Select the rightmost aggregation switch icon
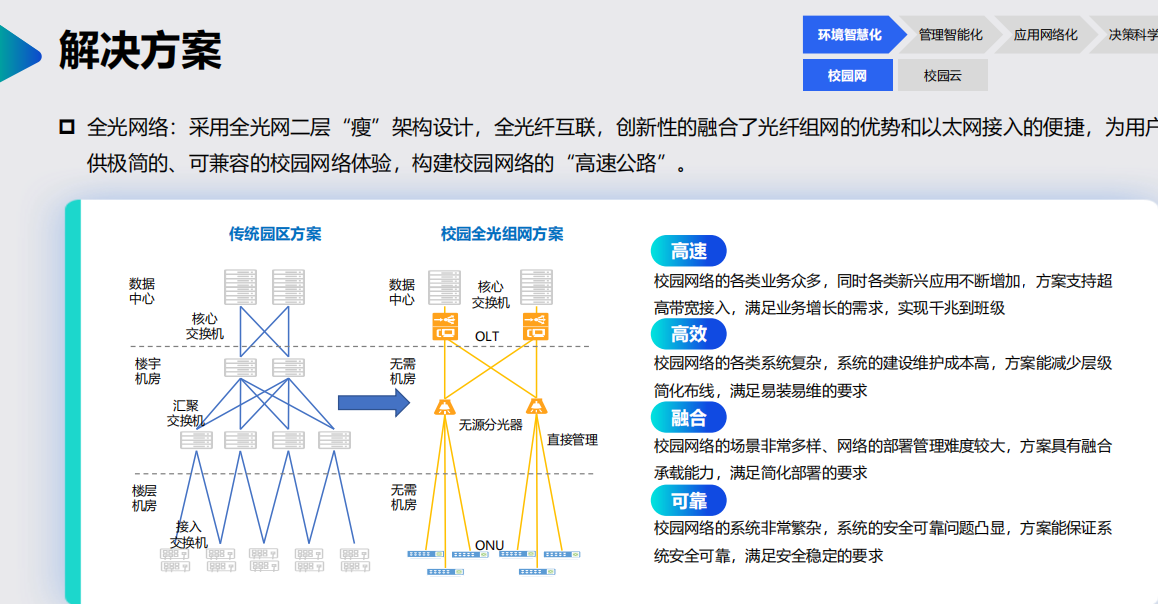 coord(335,440)
